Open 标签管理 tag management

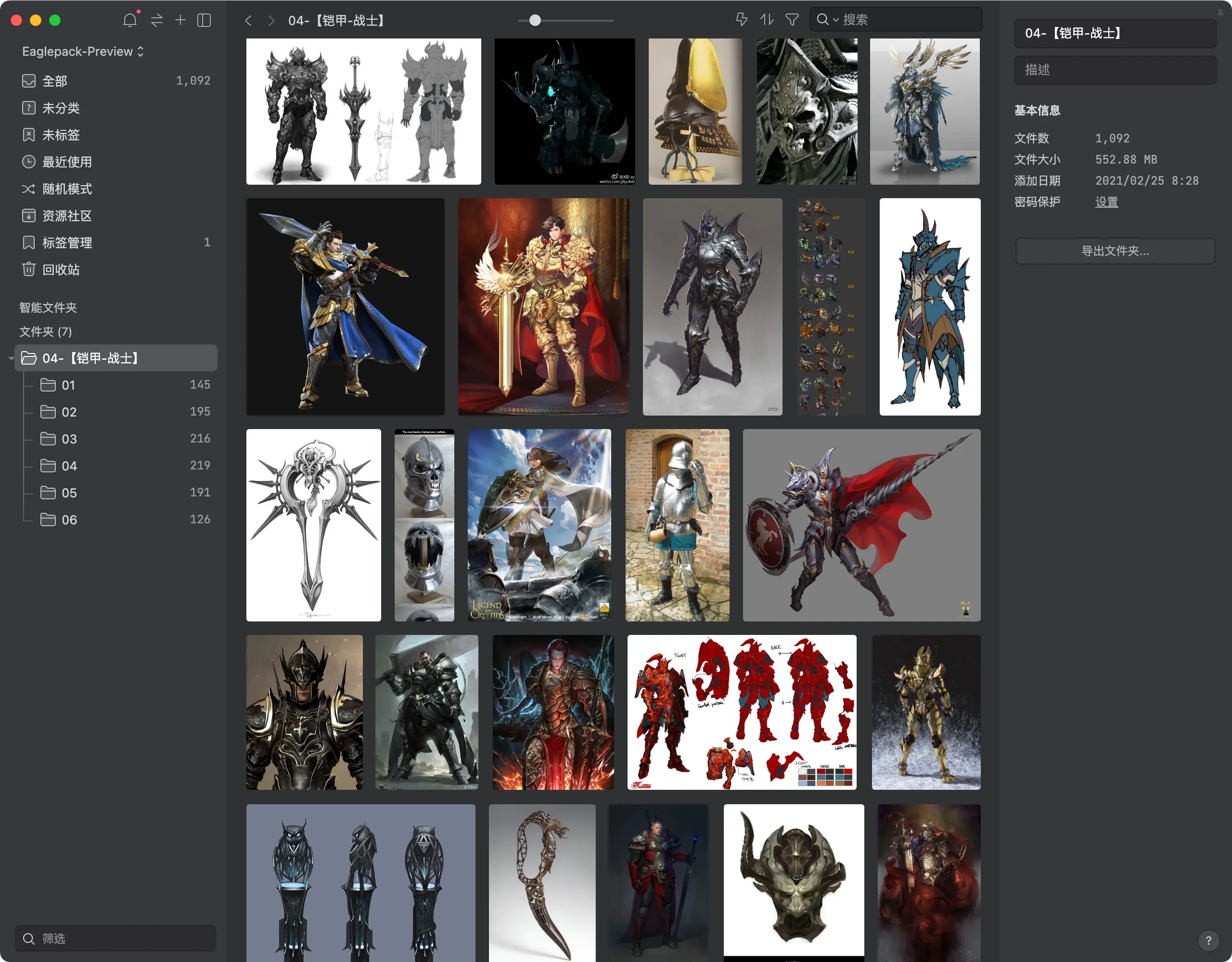pyautogui.click(x=116, y=242)
